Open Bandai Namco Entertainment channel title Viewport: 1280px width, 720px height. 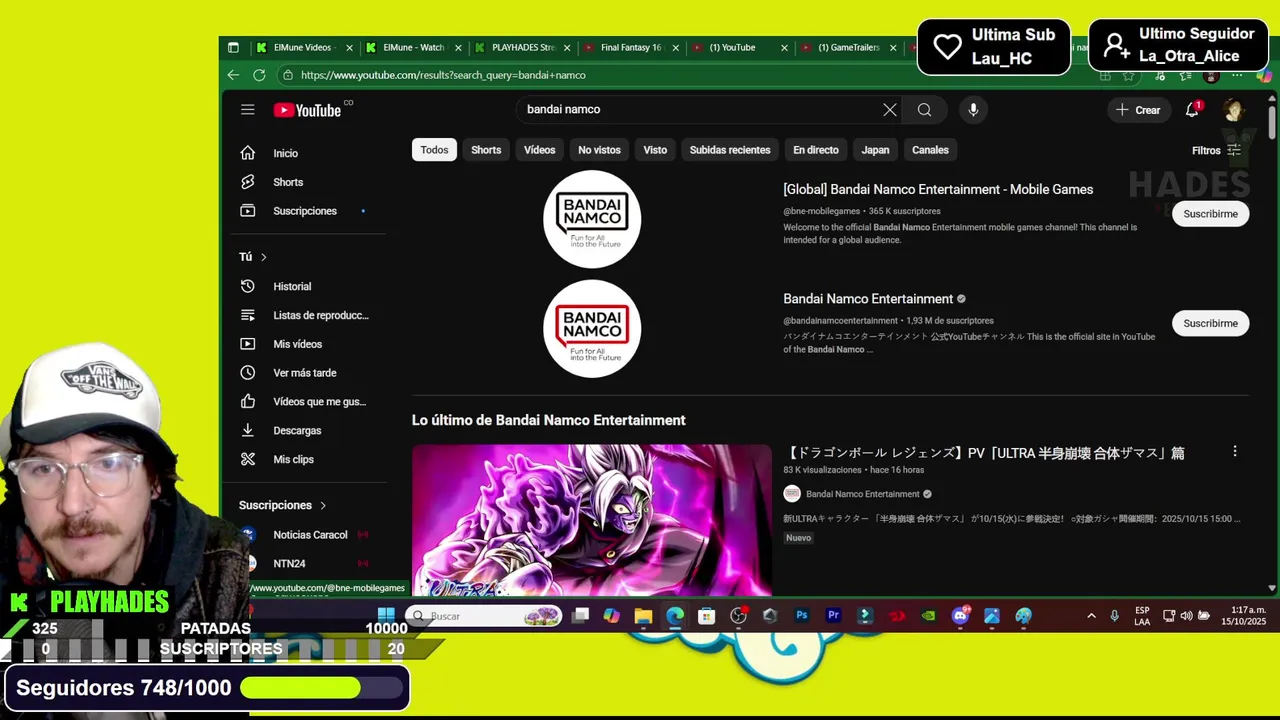point(868,299)
